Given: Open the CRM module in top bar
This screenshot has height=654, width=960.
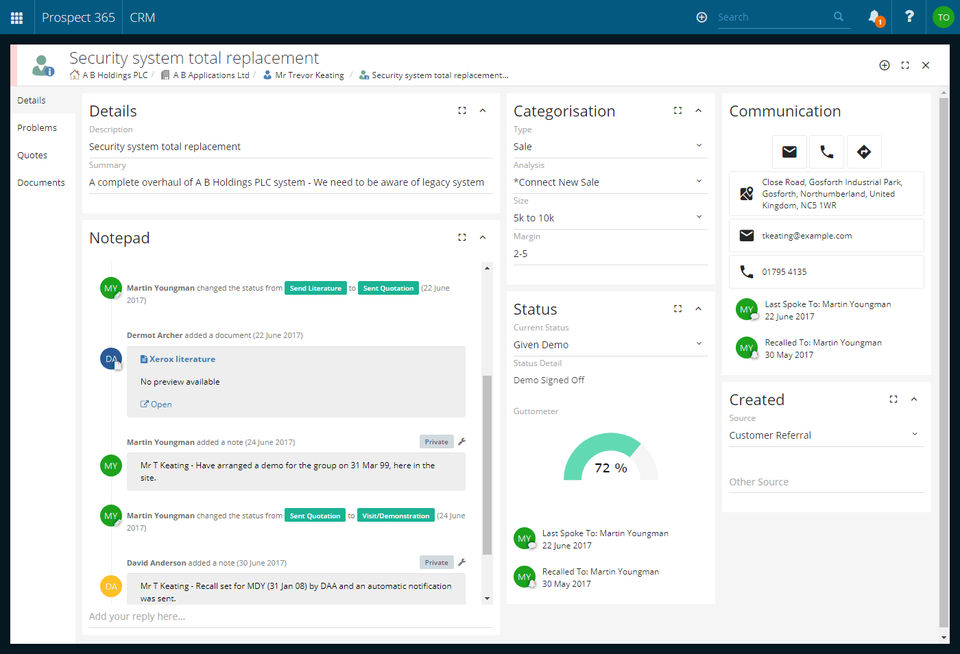Looking at the screenshot, I should point(143,18).
